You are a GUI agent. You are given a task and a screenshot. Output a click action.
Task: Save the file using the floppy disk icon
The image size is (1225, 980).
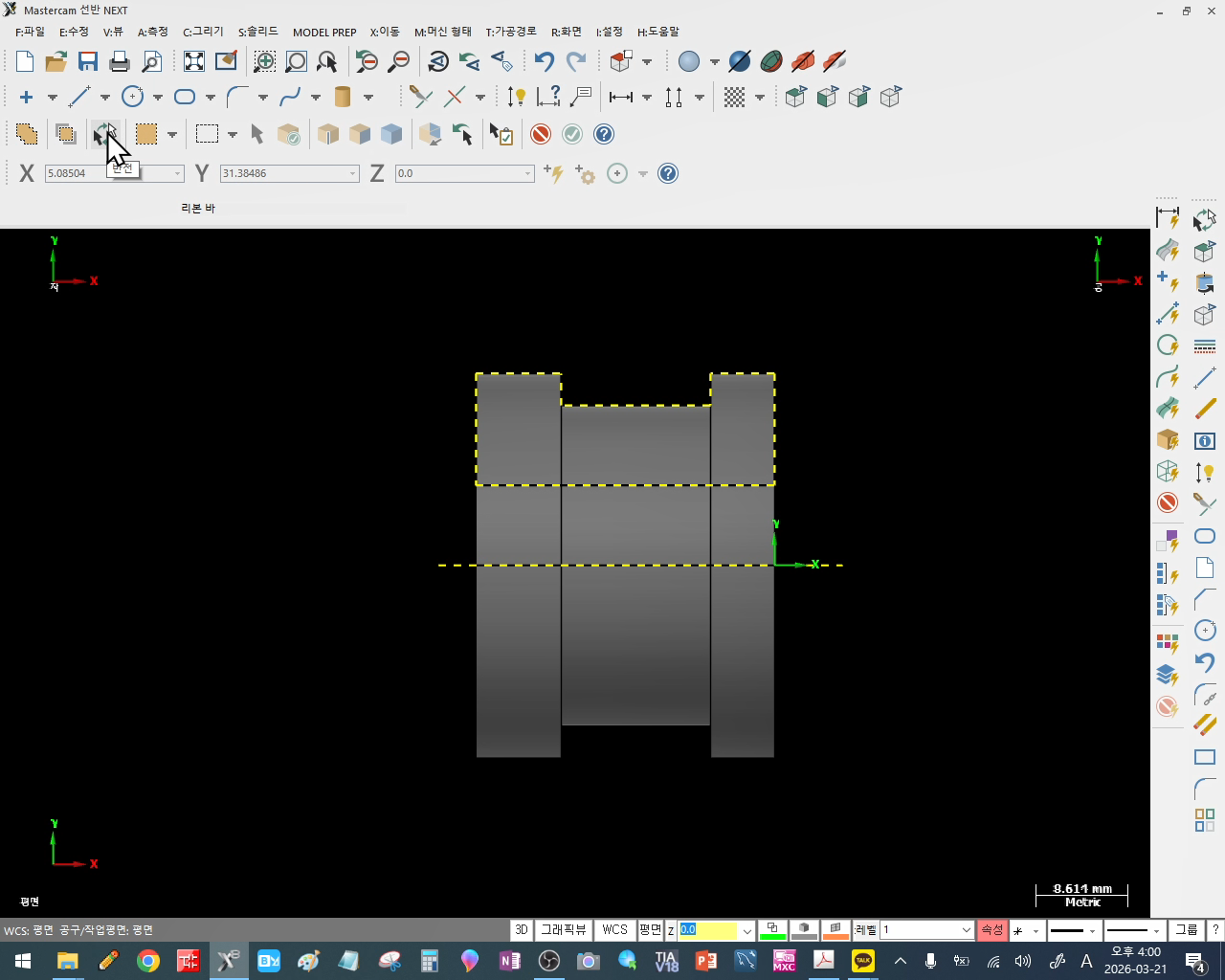click(88, 61)
